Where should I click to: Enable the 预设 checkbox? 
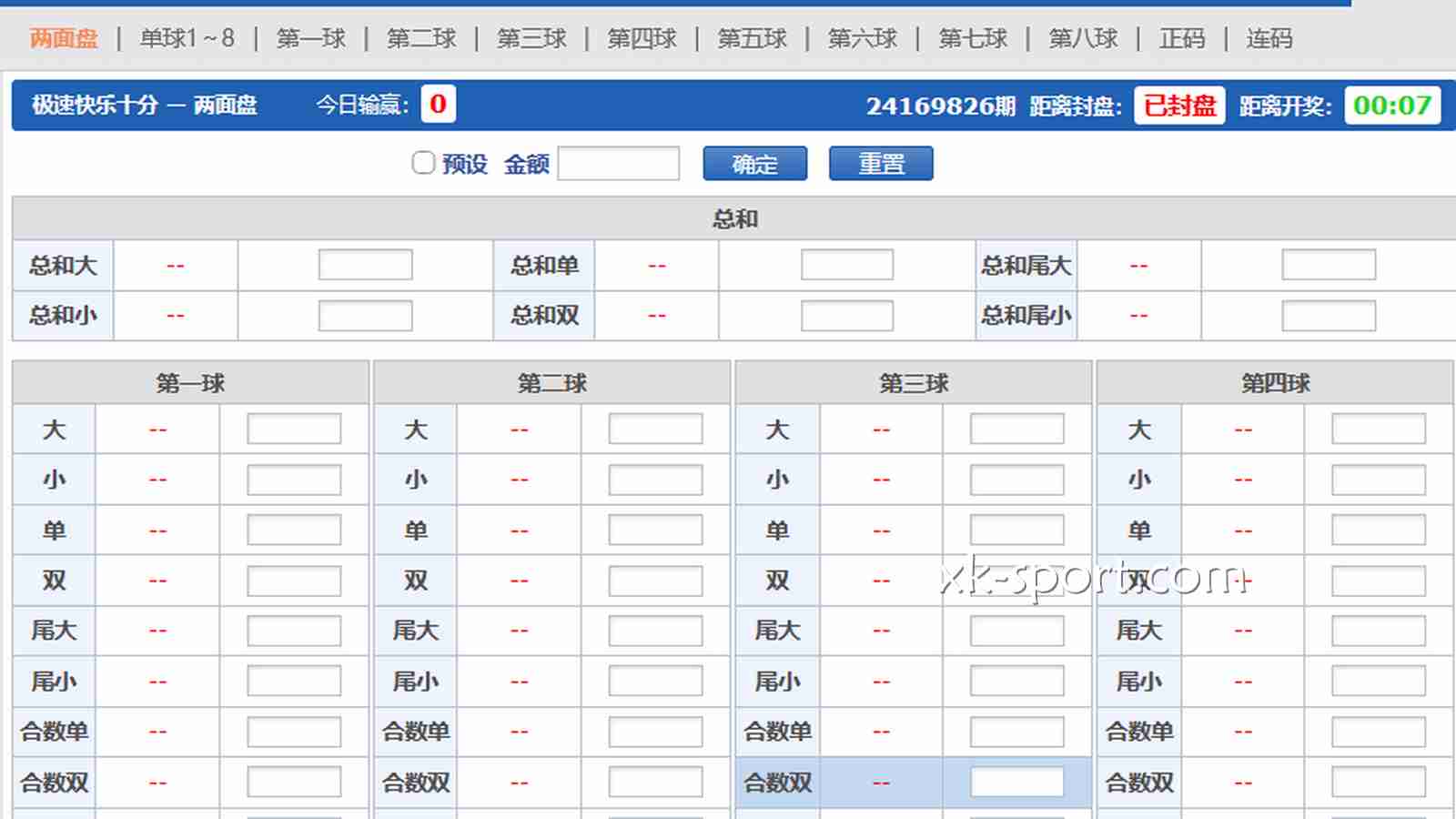pyautogui.click(x=423, y=163)
